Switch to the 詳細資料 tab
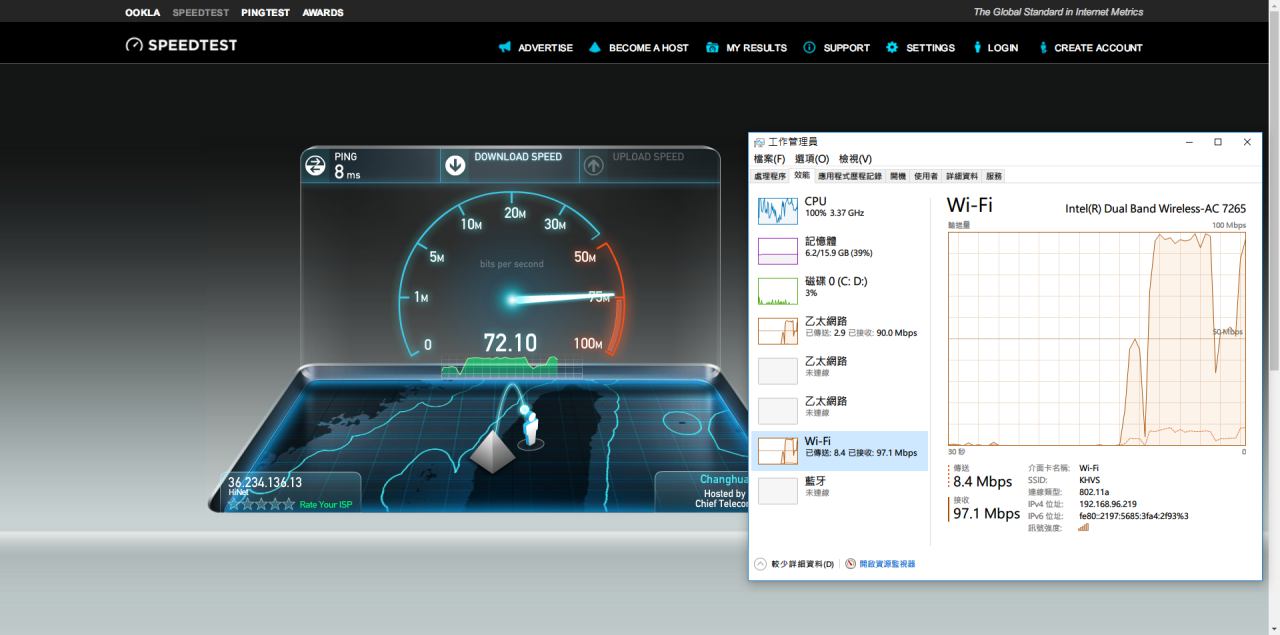The image size is (1280, 635). [x=962, y=176]
